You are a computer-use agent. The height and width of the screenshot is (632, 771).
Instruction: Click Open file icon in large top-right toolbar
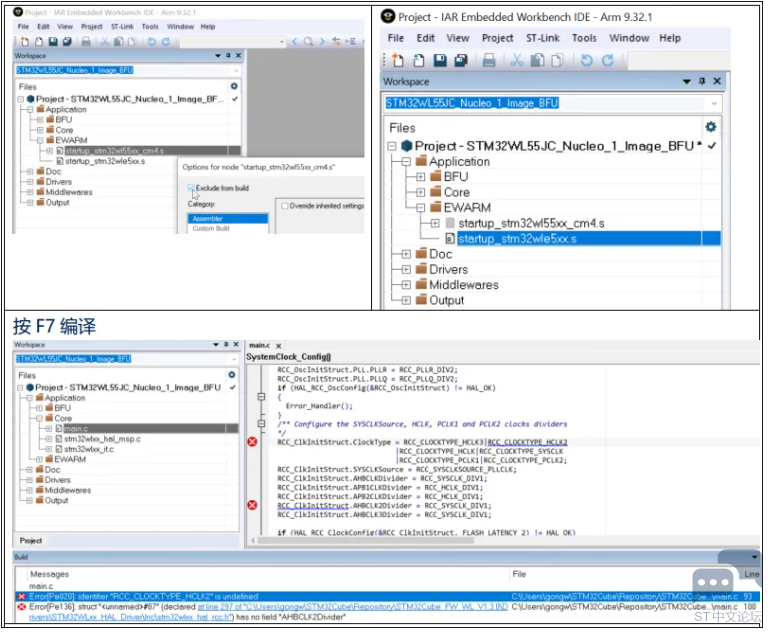click(x=418, y=60)
